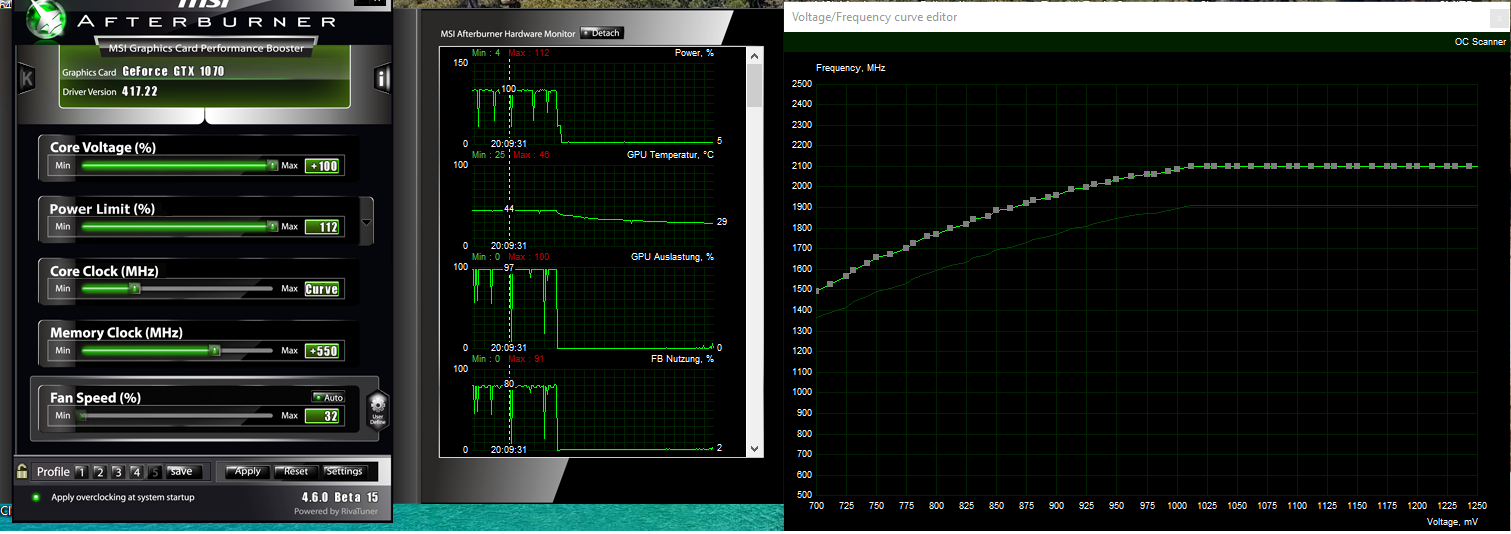1511x534 pixels.
Task: Load profile slot 5
Action: click(154, 472)
